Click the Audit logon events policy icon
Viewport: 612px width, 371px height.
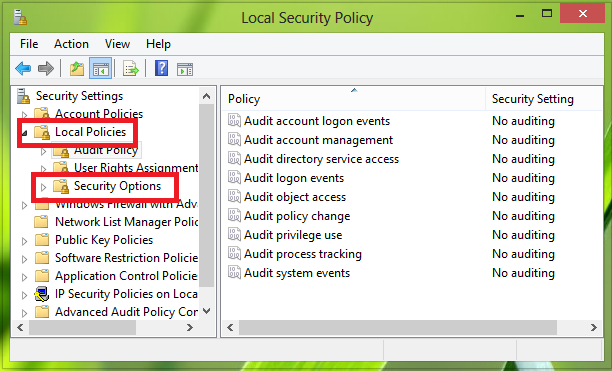click(x=234, y=178)
